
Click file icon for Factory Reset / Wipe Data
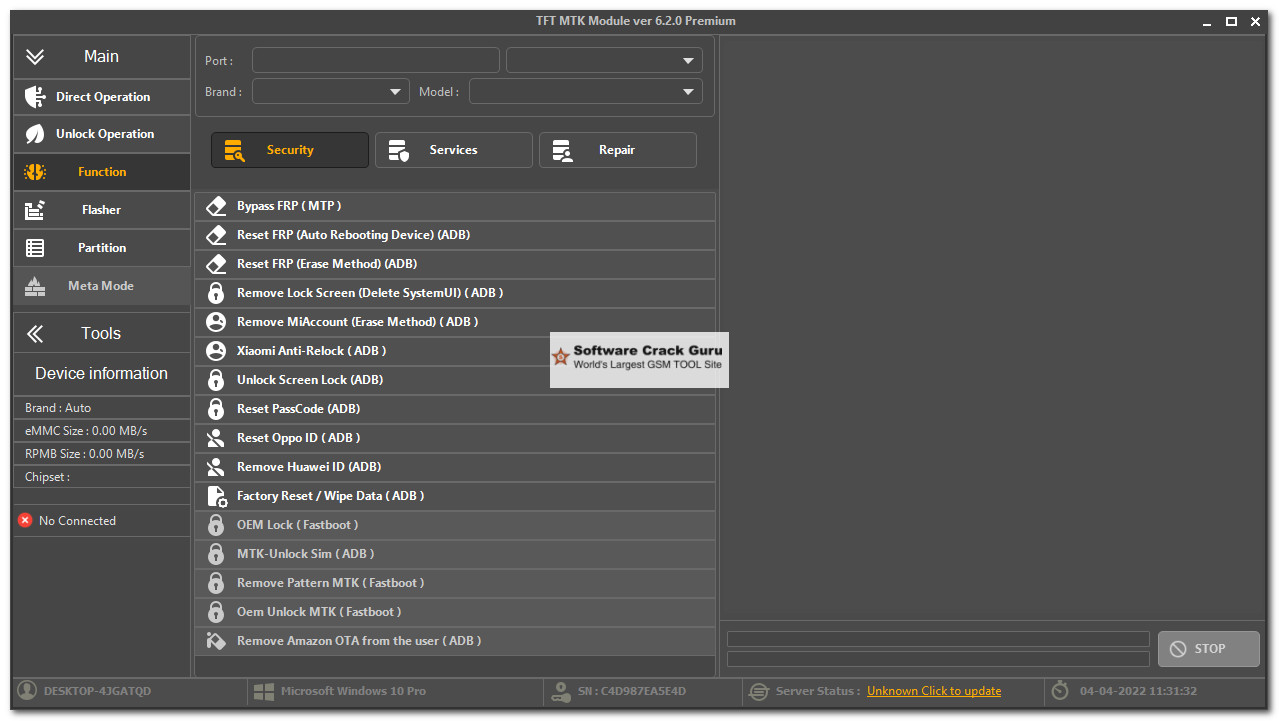coord(216,496)
